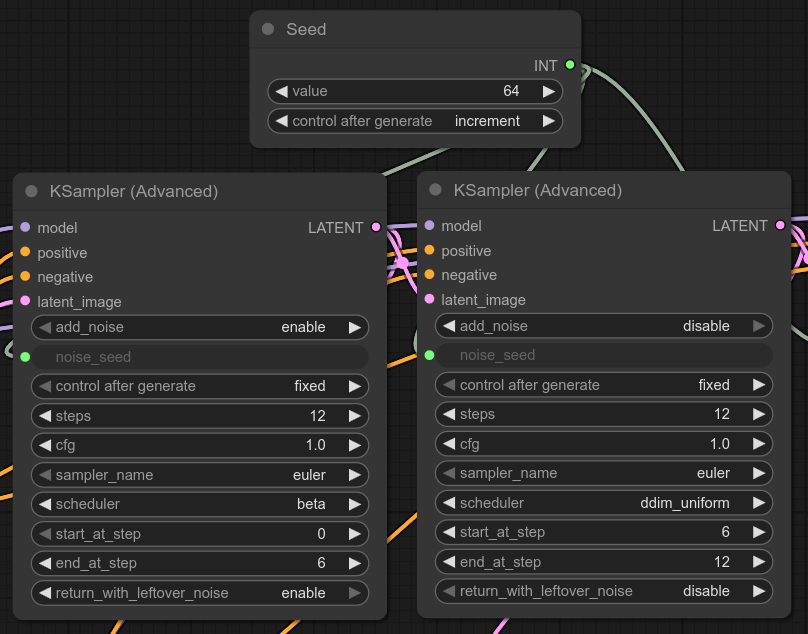
Task: Click left KSampler's latent_image input port
Action: 25,301
